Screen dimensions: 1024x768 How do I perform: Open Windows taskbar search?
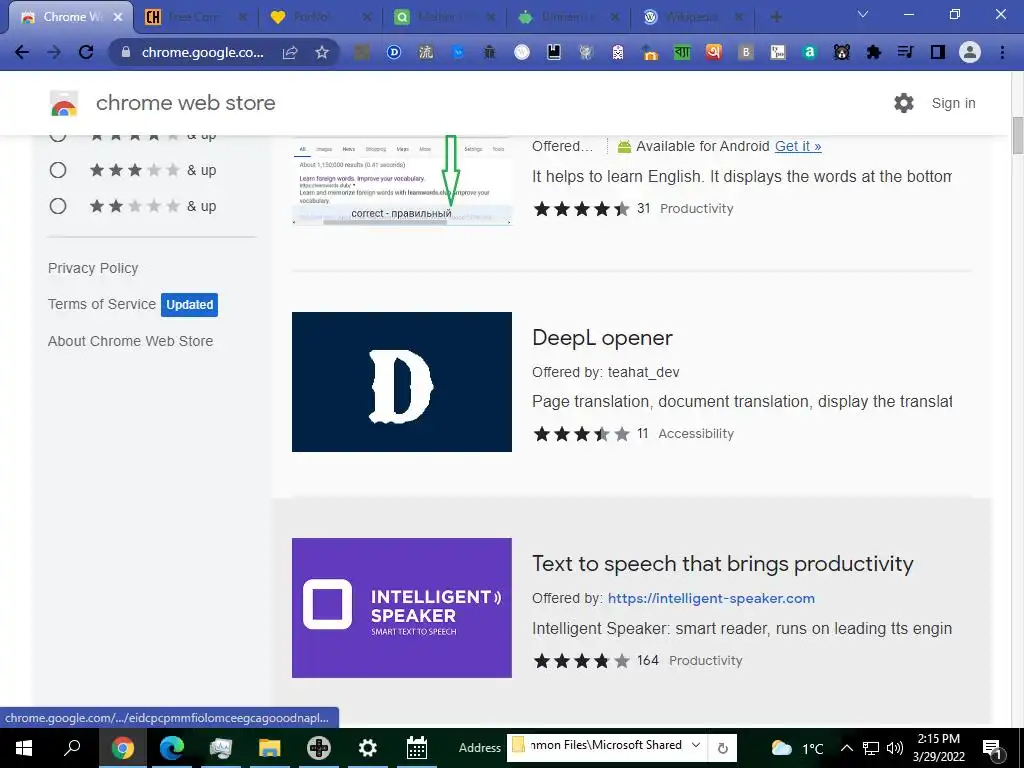(x=72, y=748)
